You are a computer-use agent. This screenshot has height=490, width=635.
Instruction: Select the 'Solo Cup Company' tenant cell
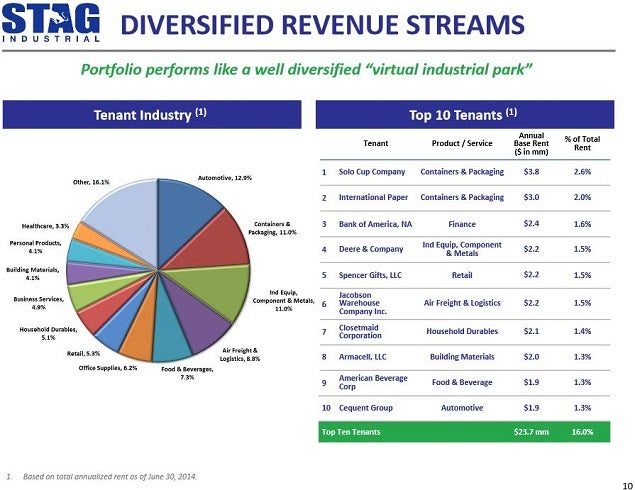(x=372, y=171)
